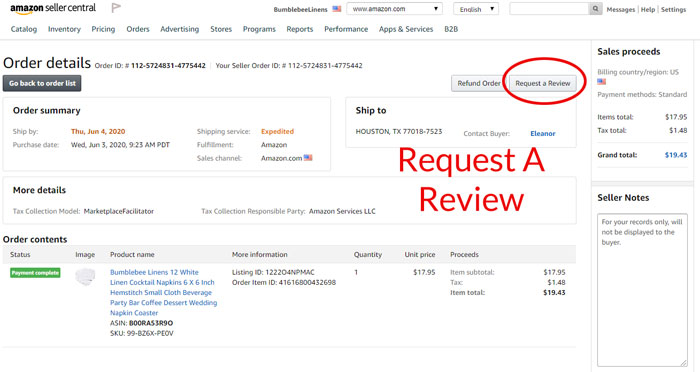
Task: Click the Wed, Jun 3, 2020 purchase date
Action: click(120, 145)
